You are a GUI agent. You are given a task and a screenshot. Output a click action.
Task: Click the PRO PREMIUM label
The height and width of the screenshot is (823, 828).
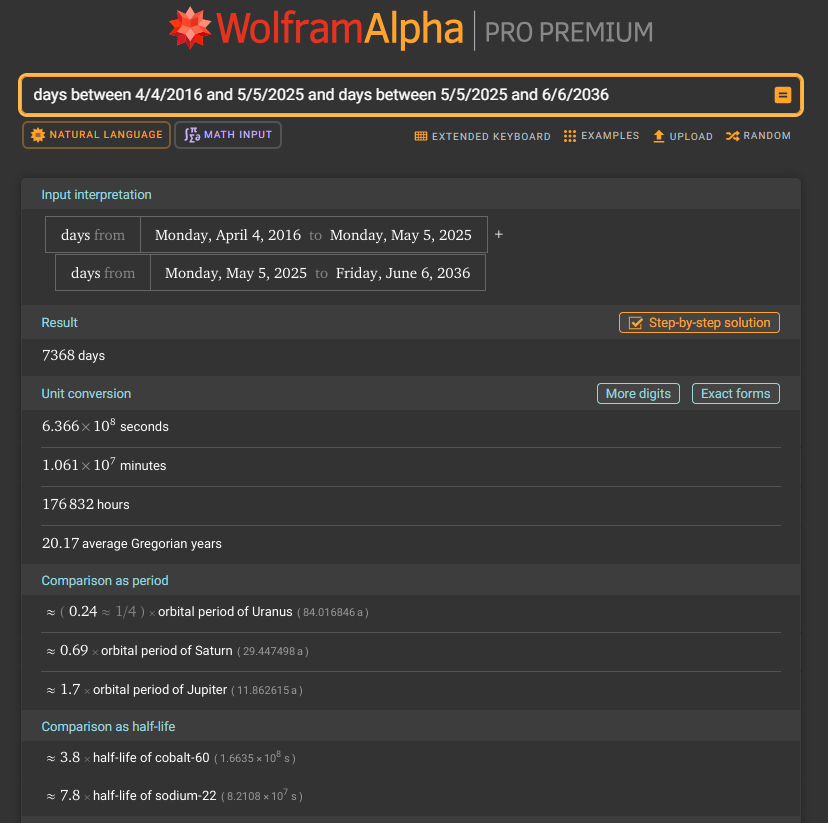(569, 32)
